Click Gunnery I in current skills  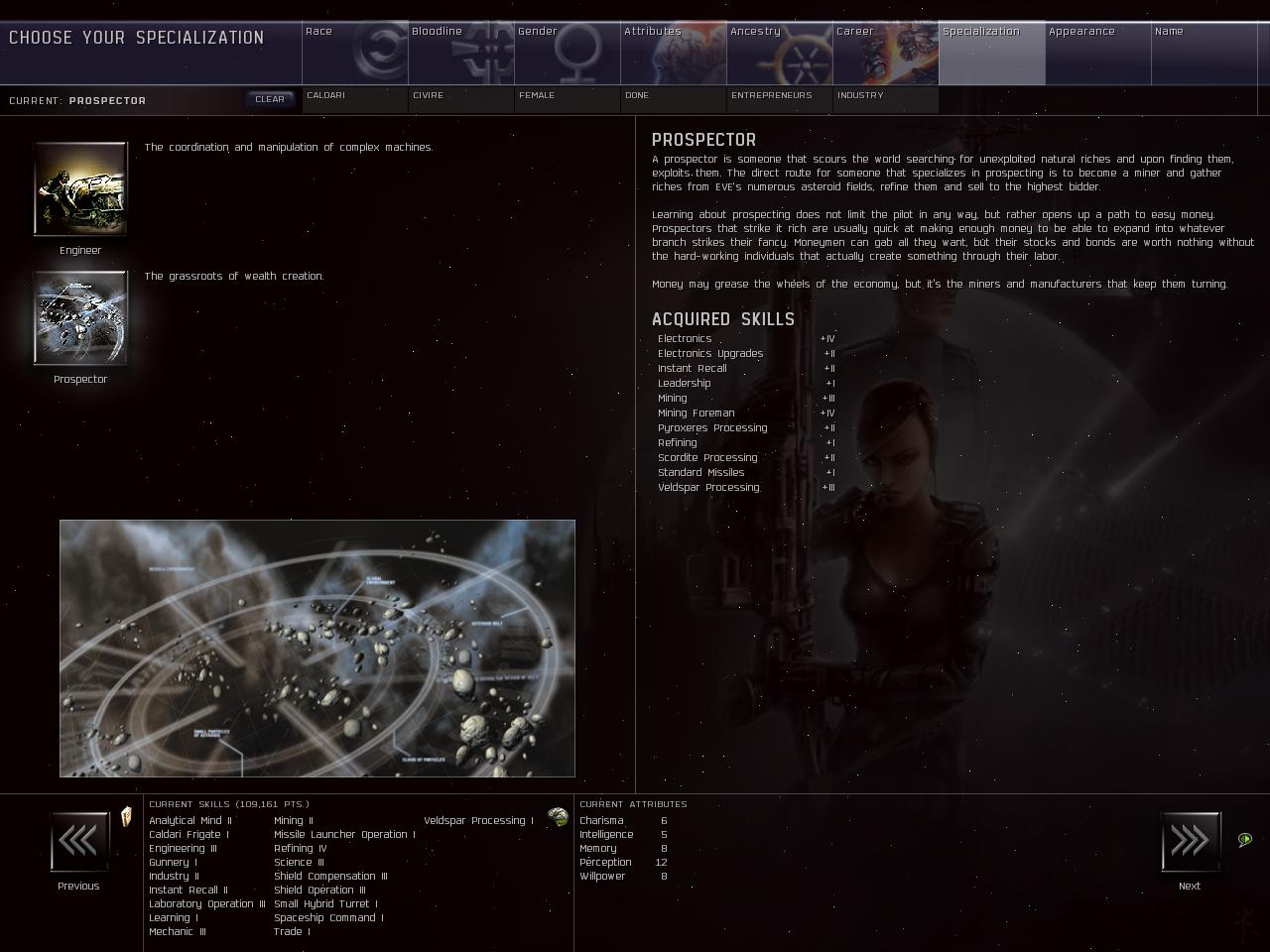click(x=174, y=863)
